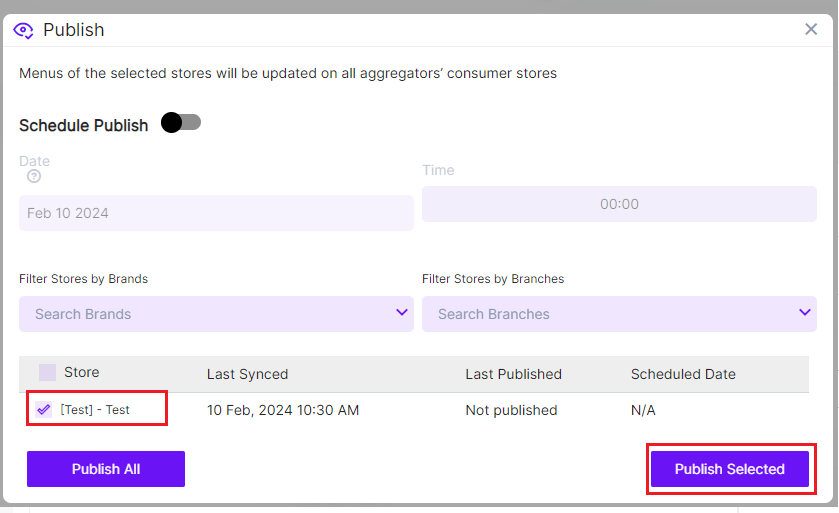This screenshot has width=839, height=513.
Task: Uncheck the [Test] - Test store checkbox
Action: (43, 409)
